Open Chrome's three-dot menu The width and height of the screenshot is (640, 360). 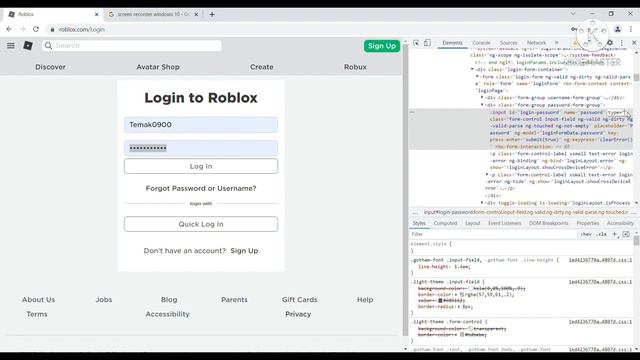[x=631, y=29]
